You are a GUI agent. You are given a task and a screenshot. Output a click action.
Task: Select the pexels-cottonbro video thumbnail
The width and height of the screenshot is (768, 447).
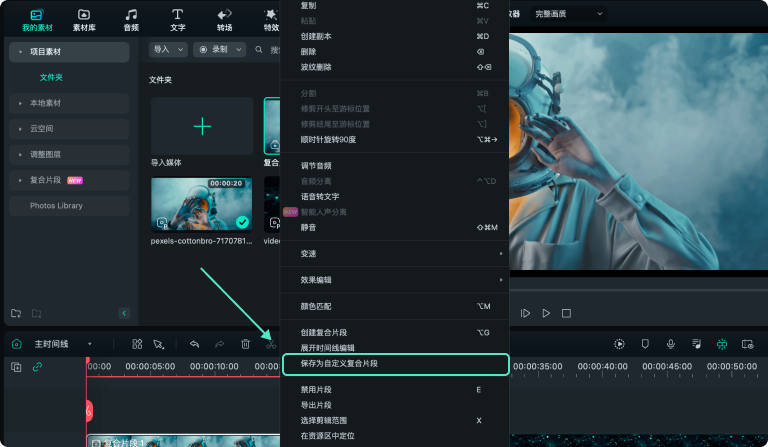coord(201,204)
